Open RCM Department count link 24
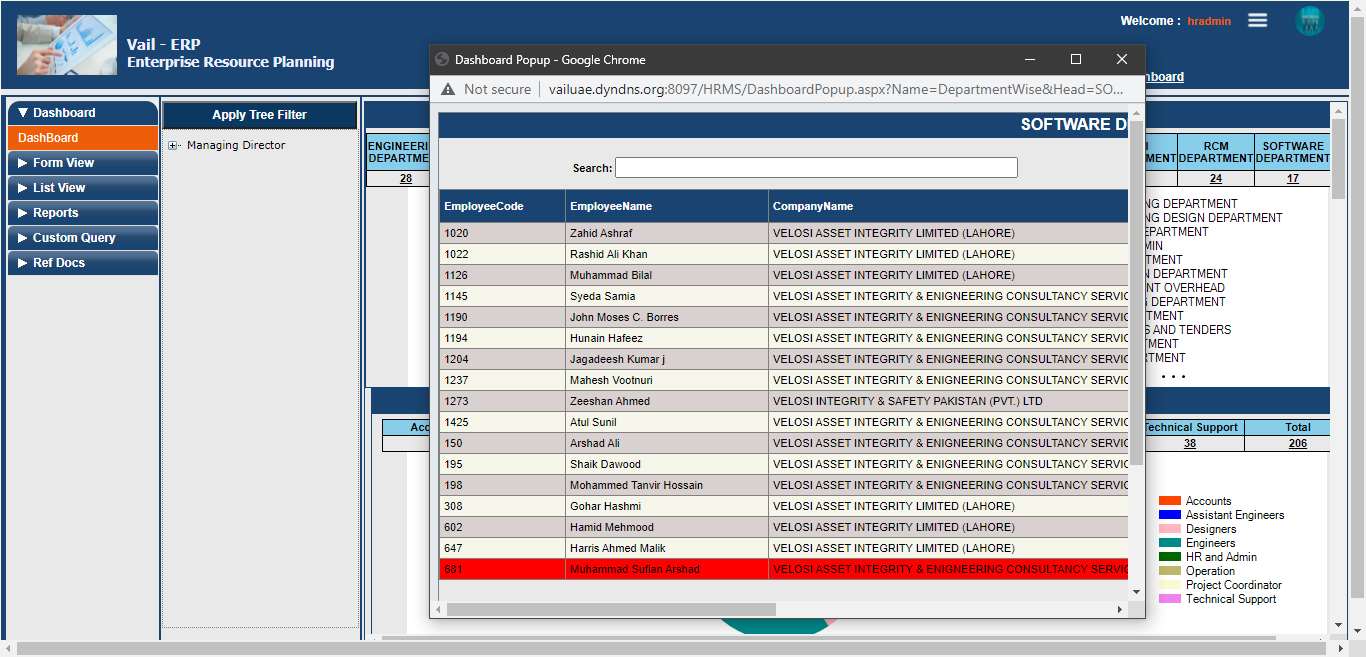Viewport: 1366px width, 657px height. pos(1215,177)
